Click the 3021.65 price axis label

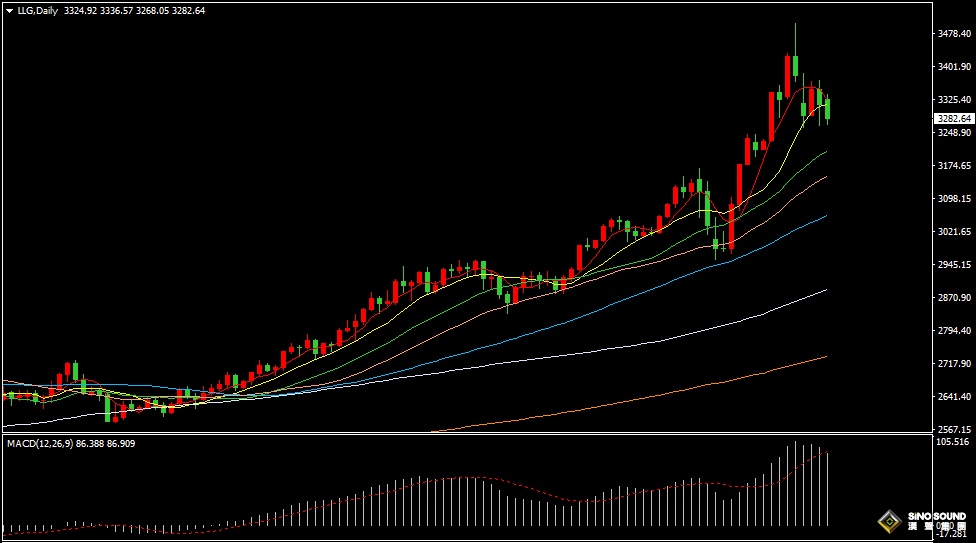tap(956, 231)
